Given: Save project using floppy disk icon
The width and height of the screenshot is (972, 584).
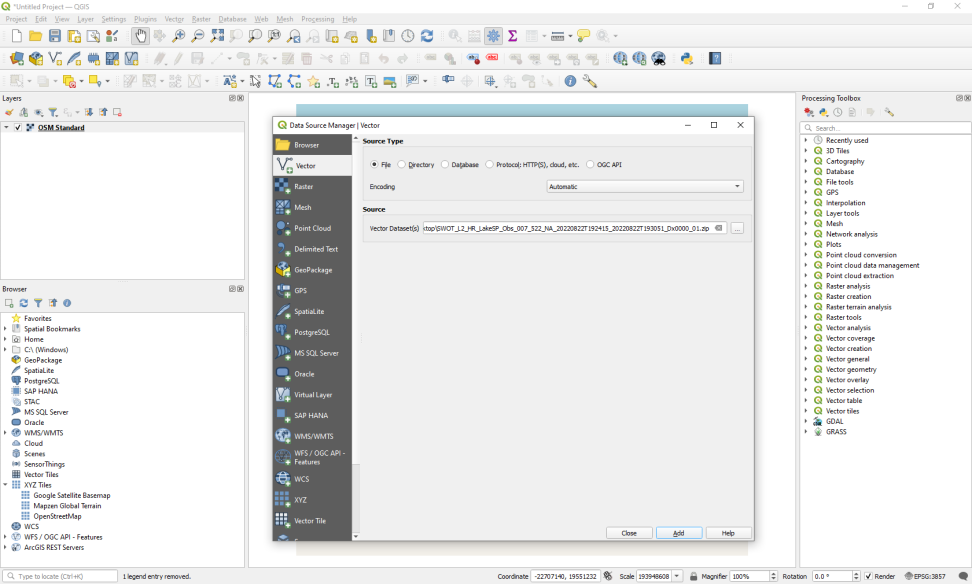Looking at the screenshot, I should [55, 36].
